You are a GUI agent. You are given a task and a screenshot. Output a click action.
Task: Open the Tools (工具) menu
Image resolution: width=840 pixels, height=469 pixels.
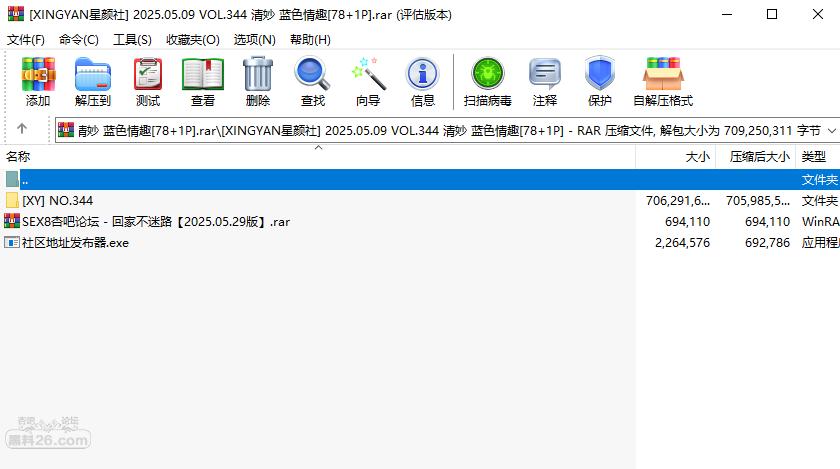(x=132, y=40)
